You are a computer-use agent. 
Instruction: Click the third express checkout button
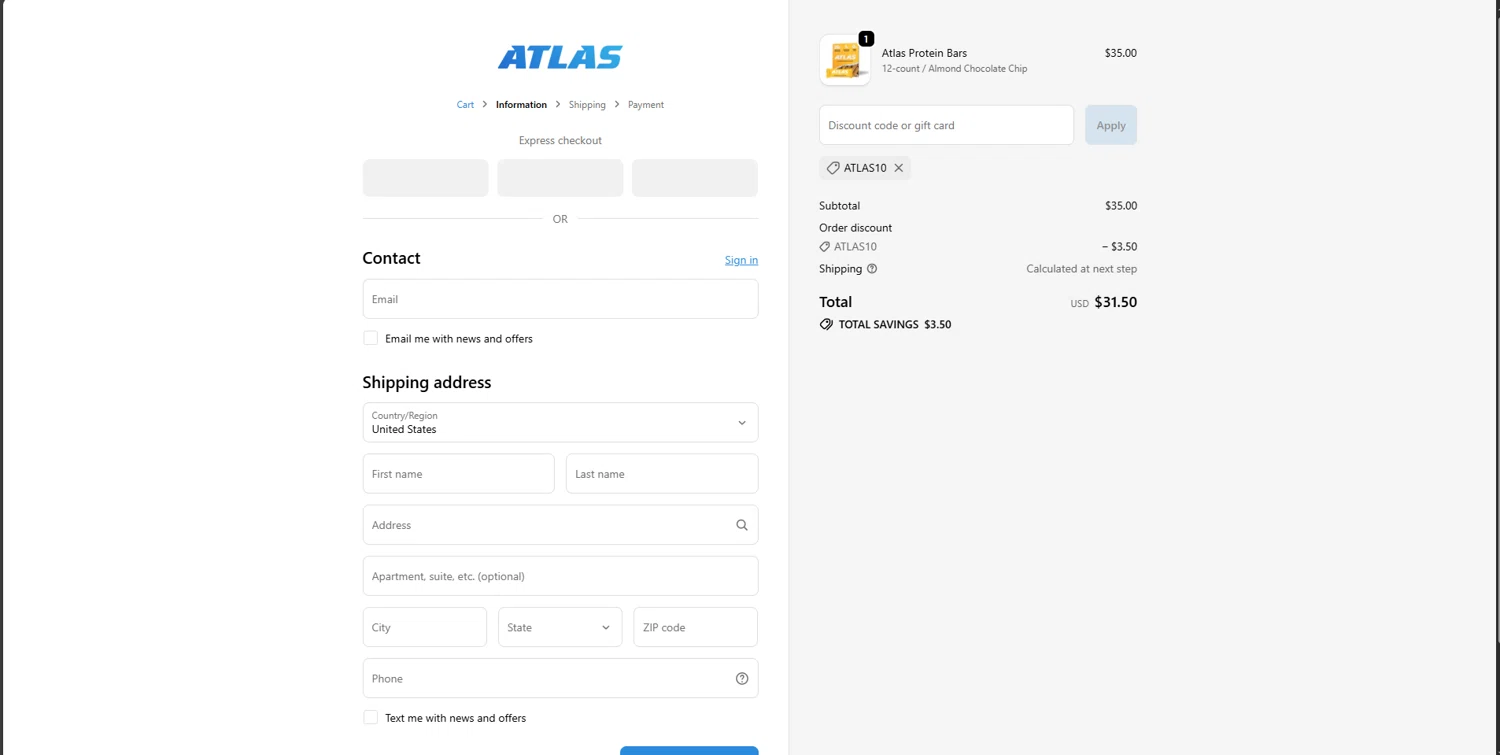[x=695, y=178]
